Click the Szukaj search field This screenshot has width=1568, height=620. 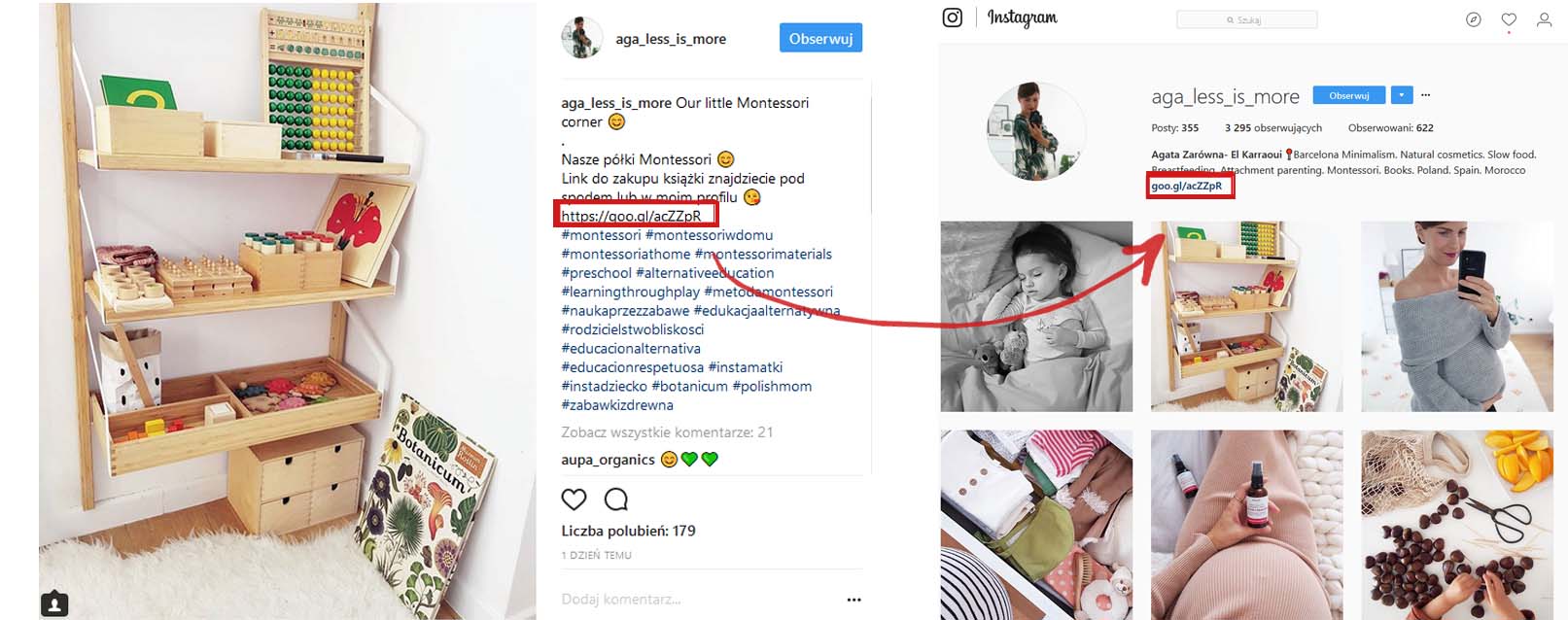tap(1246, 19)
